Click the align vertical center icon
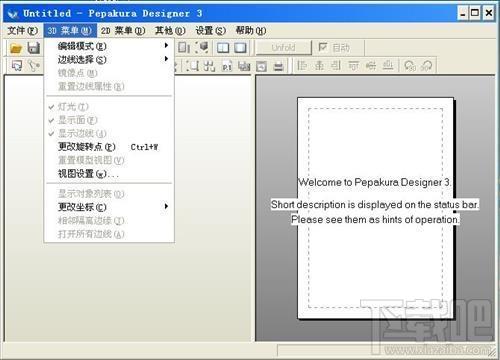500x360 pixels. pos(370,65)
